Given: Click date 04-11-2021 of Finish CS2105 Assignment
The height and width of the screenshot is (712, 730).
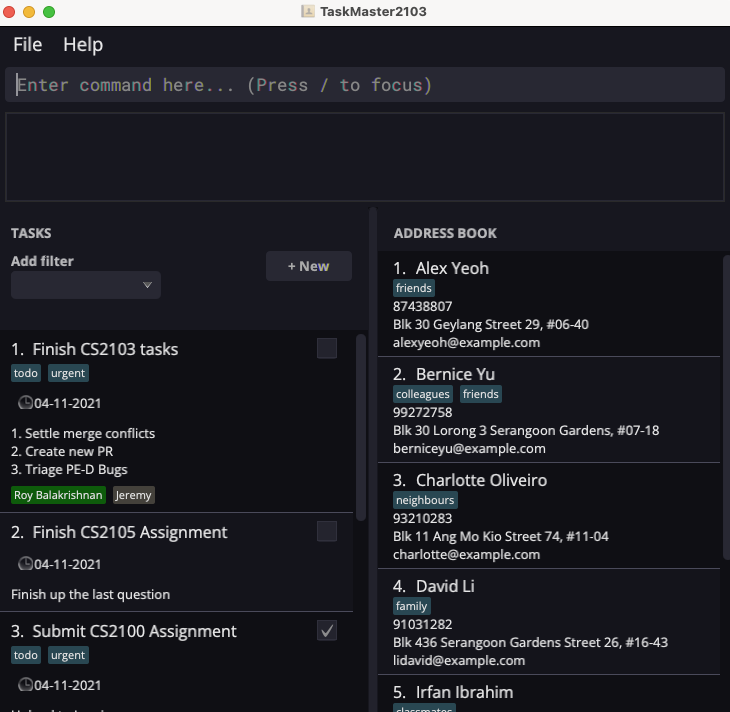Looking at the screenshot, I should [68, 564].
